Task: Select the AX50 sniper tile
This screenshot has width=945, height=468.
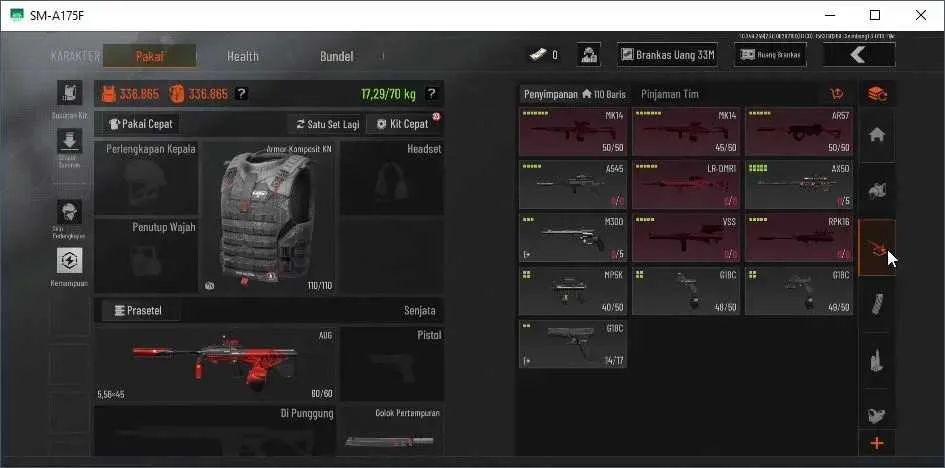Action: point(799,185)
